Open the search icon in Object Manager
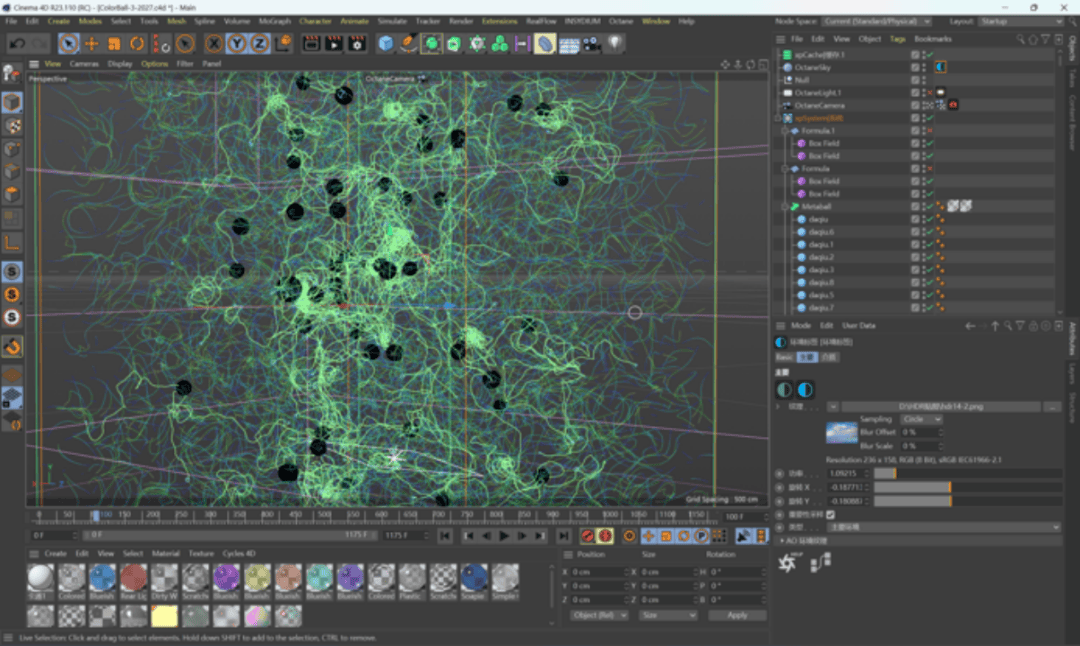This screenshot has width=1080, height=646. (x=1021, y=39)
